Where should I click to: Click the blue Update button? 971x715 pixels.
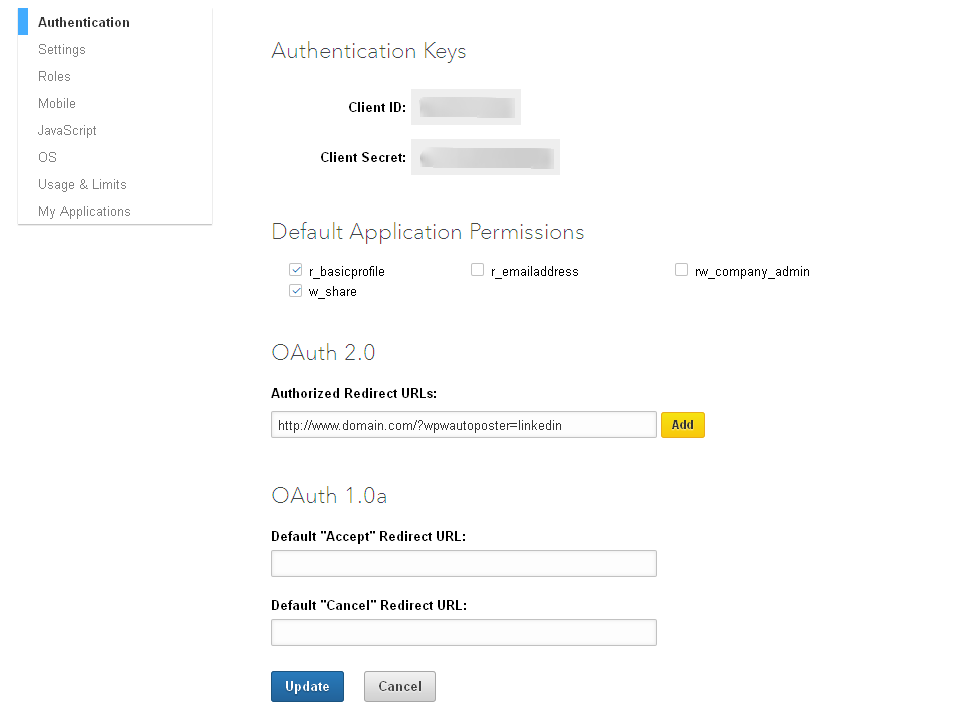(307, 686)
